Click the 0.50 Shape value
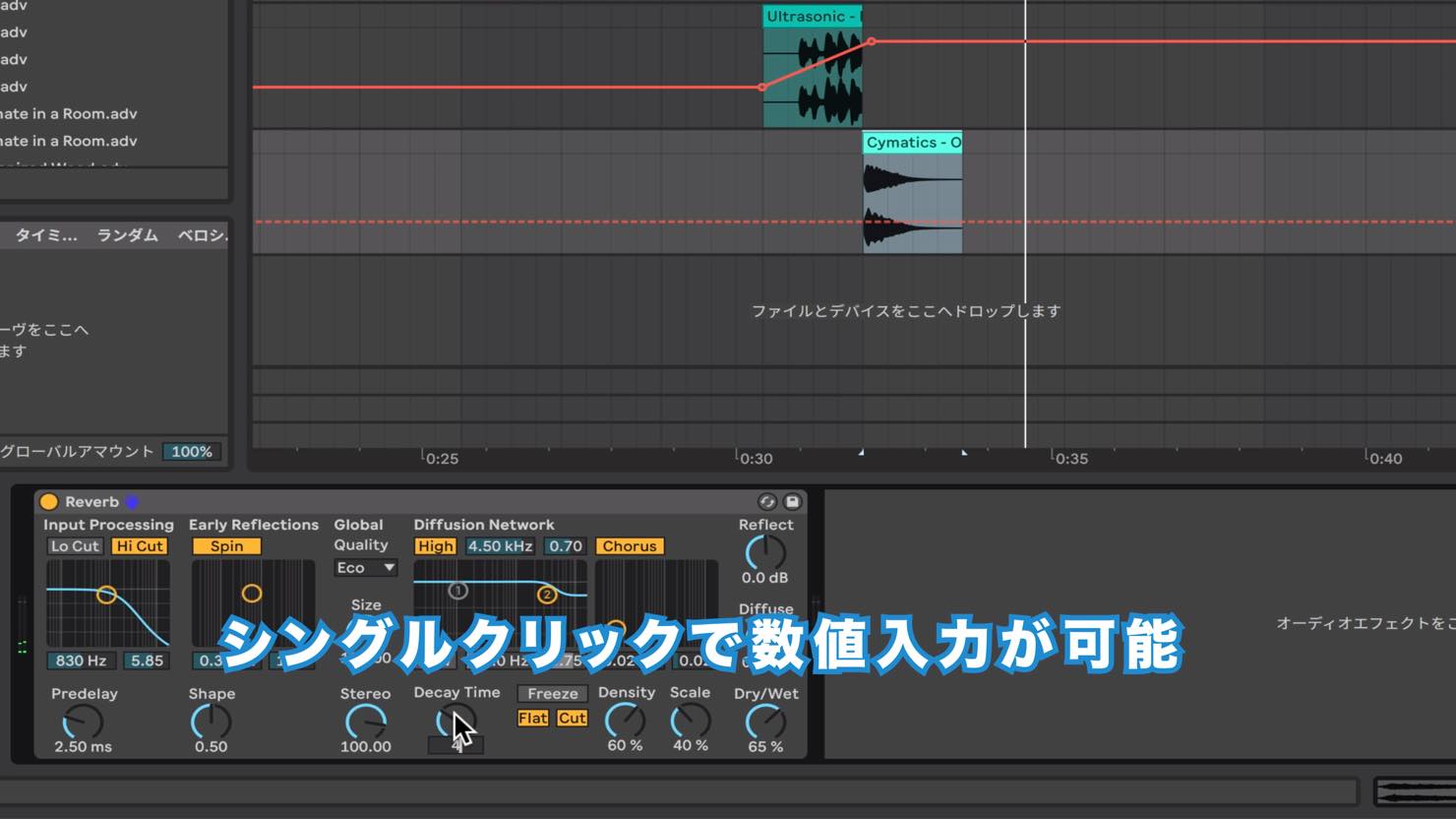1456x819 pixels. point(211,747)
